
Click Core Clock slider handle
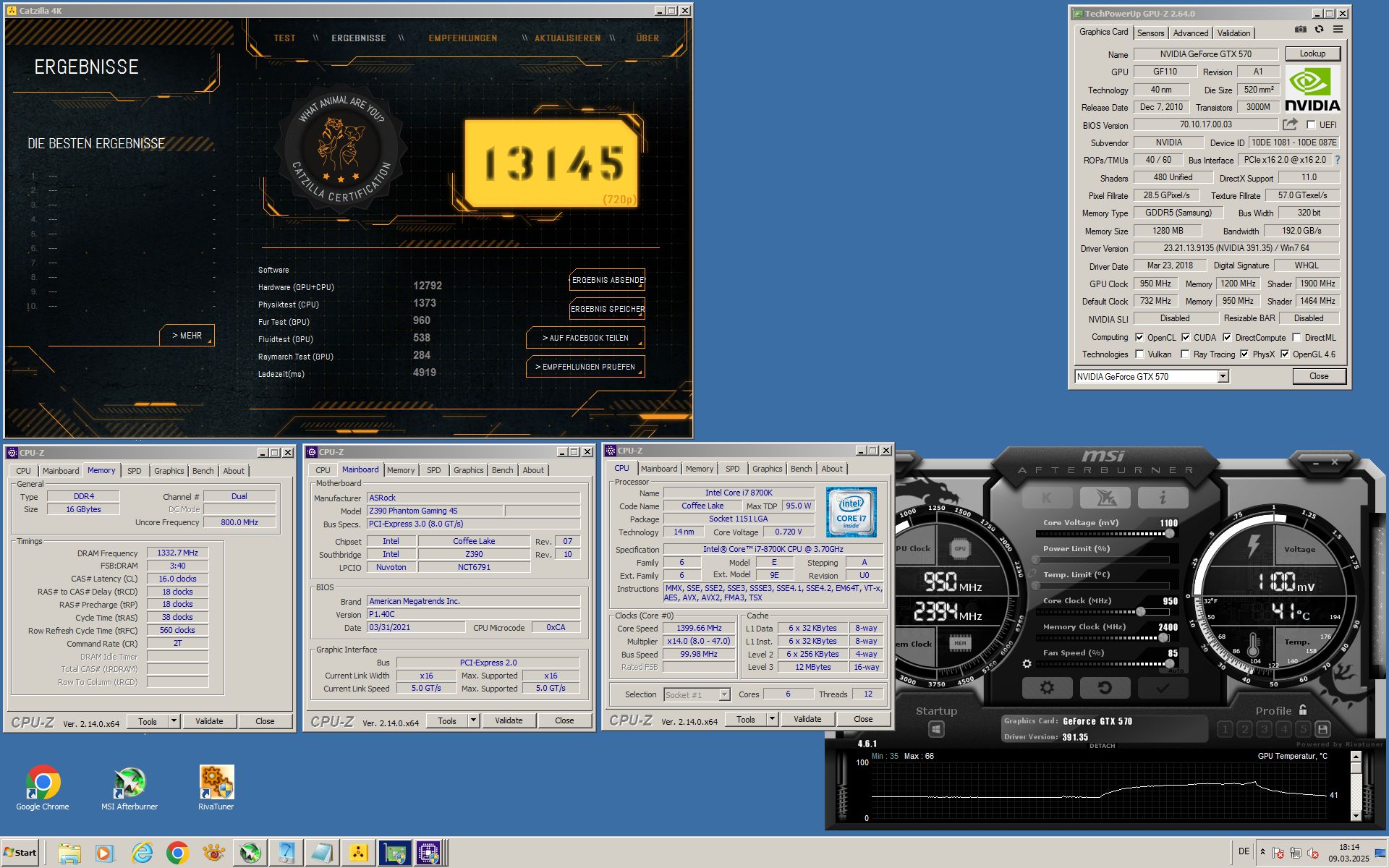(x=1141, y=612)
